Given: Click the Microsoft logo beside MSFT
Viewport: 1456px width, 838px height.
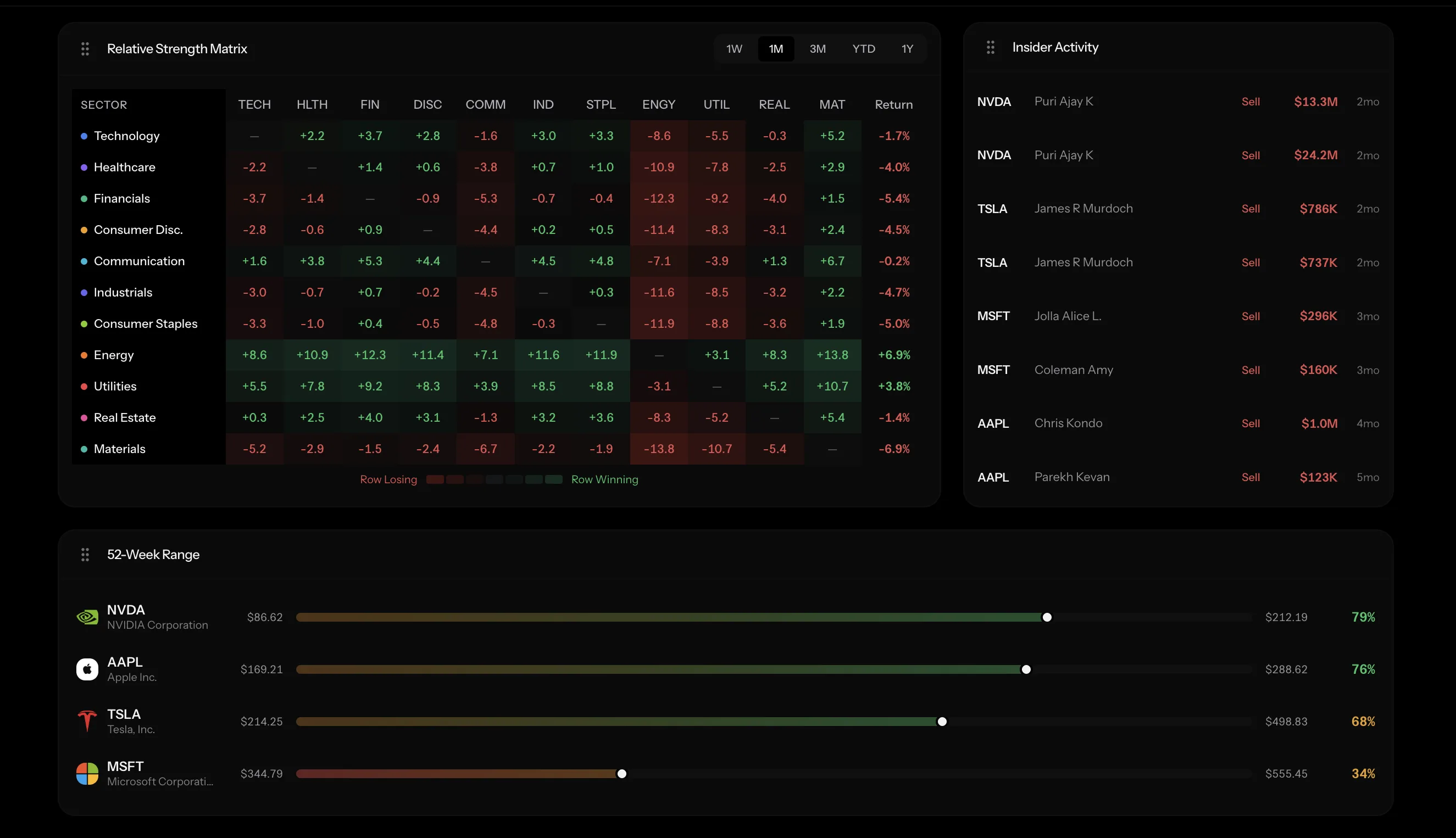Looking at the screenshot, I should pyautogui.click(x=87, y=774).
